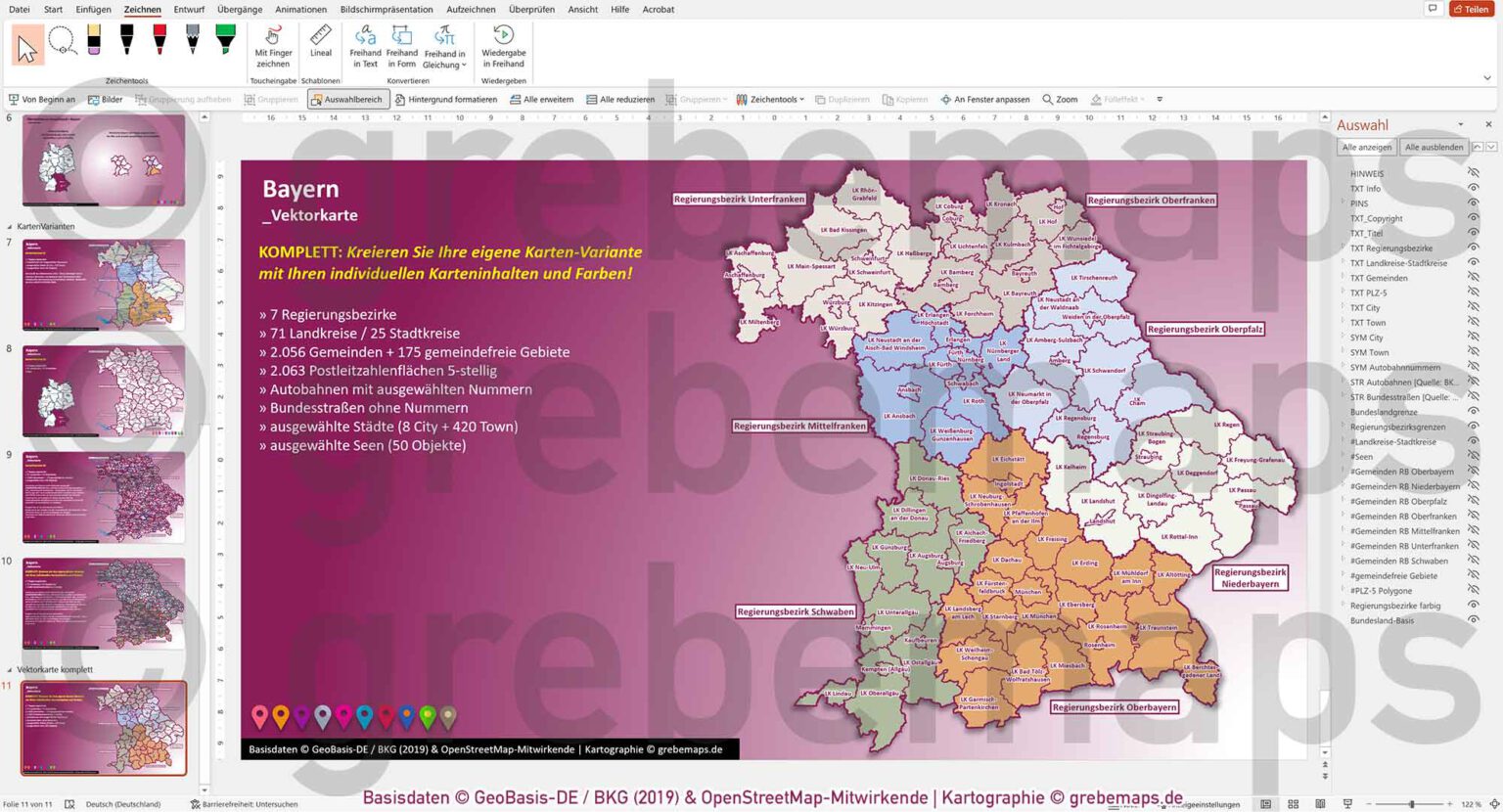Click Alle ausblenden in the Auswahl pane
The height and width of the screenshot is (812, 1503).
(x=1435, y=146)
